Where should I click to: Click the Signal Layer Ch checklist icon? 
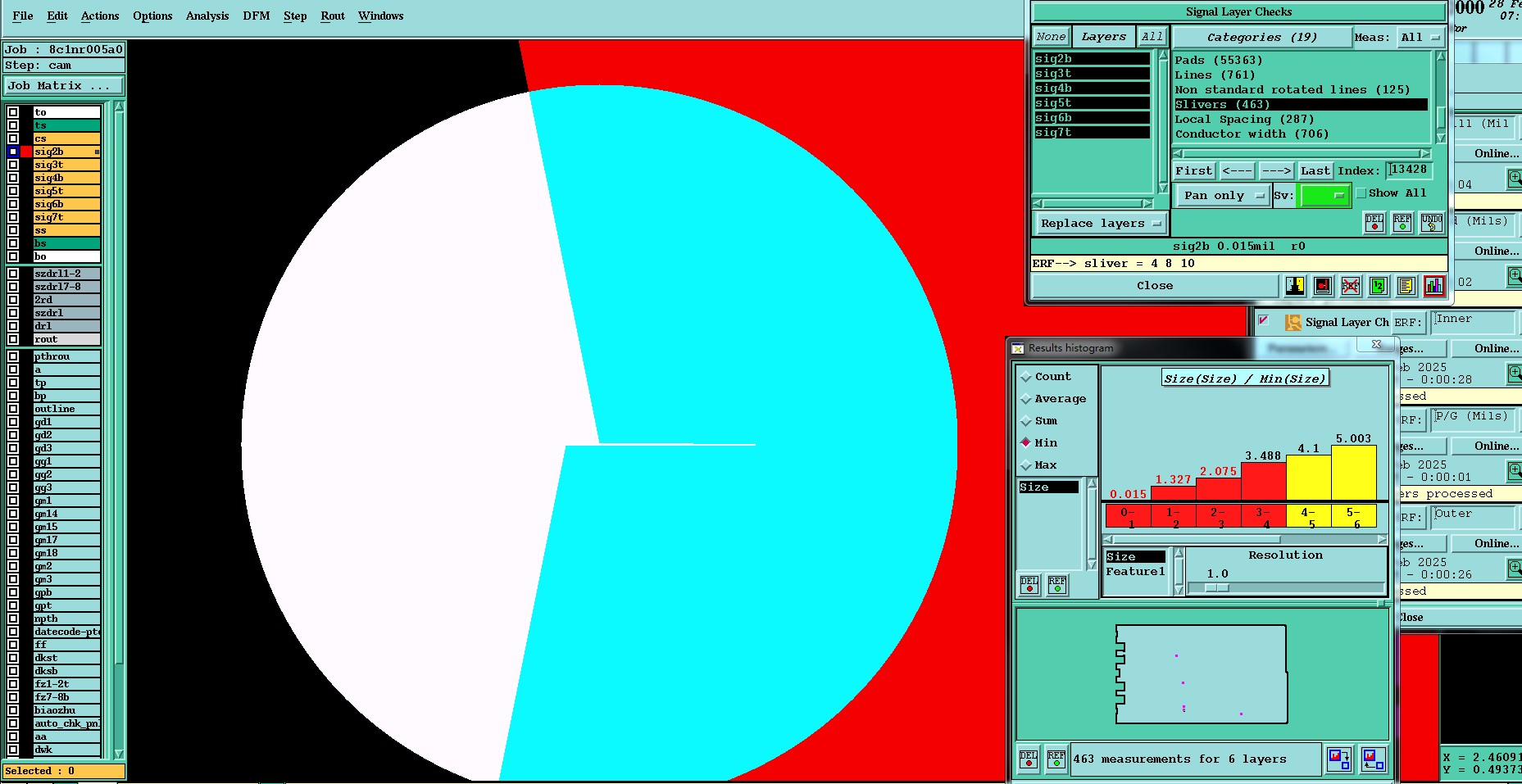pyautogui.click(x=1293, y=322)
